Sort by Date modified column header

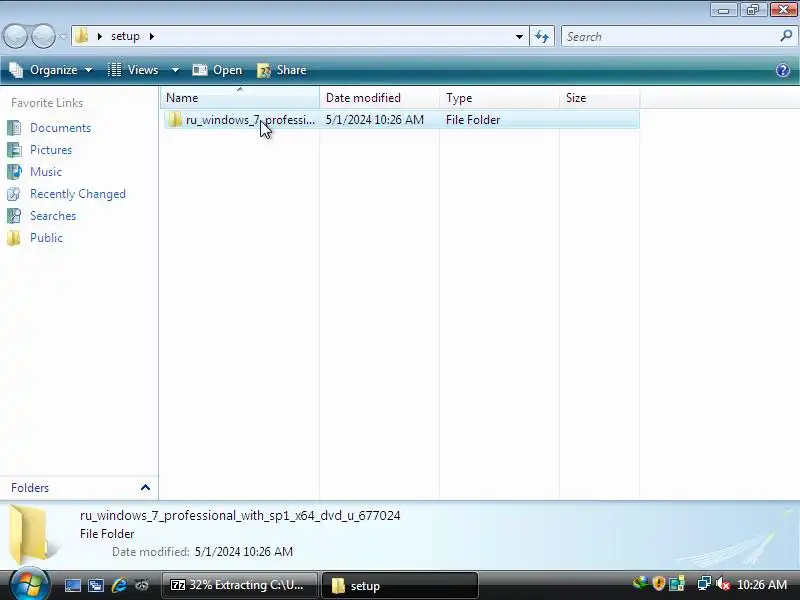point(379,97)
